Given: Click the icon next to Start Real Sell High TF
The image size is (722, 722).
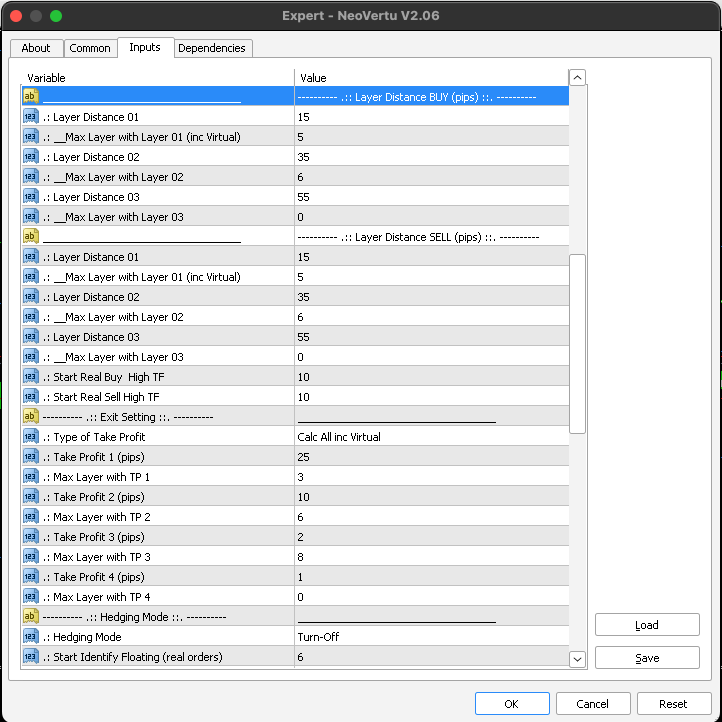Looking at the screenshot, I should [x=30, y=397].
